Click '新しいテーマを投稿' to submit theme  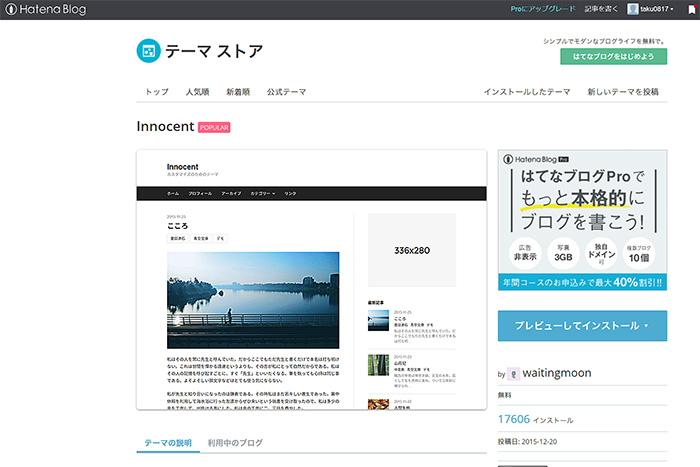tap(622, 92)
